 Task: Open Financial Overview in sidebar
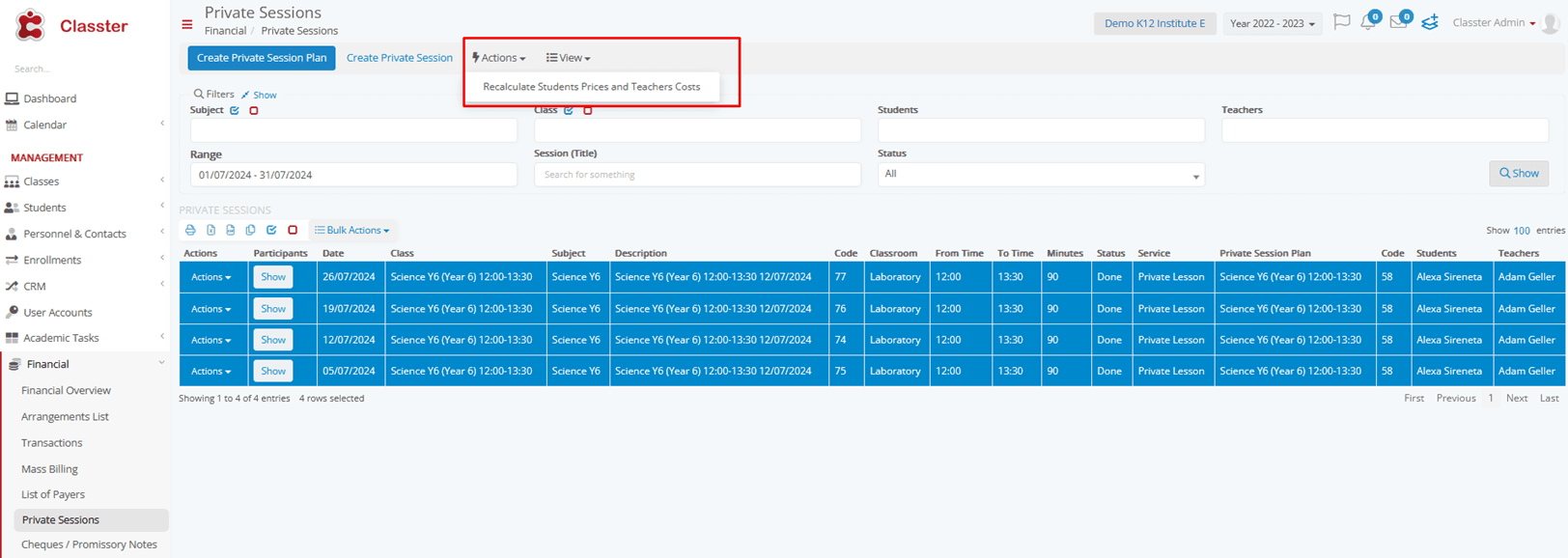click(66, 390)
